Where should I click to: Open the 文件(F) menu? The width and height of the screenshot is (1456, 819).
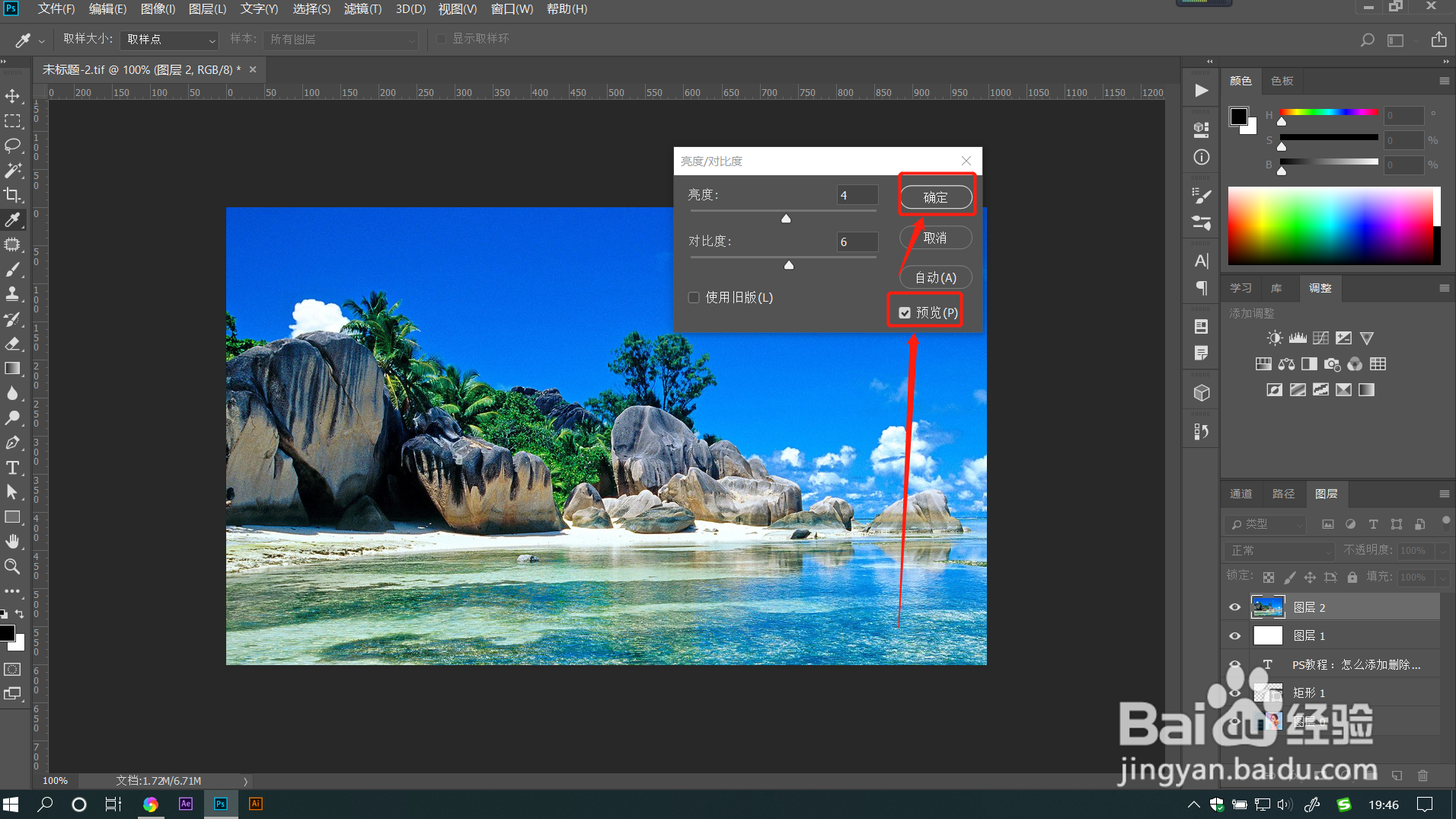[x=56, y=9]
